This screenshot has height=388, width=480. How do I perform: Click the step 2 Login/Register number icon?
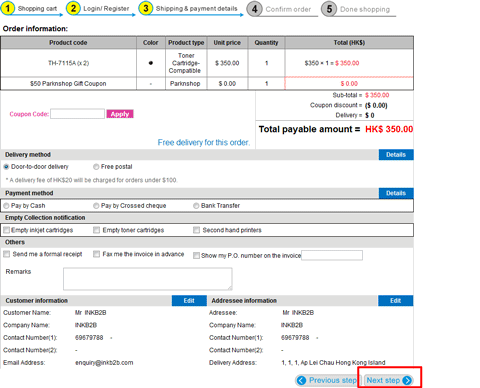[x=73, y=8]
